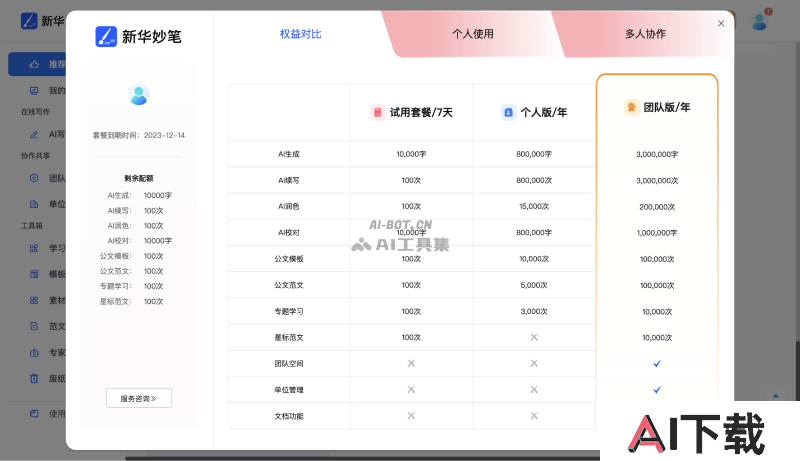This screenshot has width=800, height=461.
Task: Click the 3,000,000字 AI生成 team value
Action: click(x=657, y=155)
